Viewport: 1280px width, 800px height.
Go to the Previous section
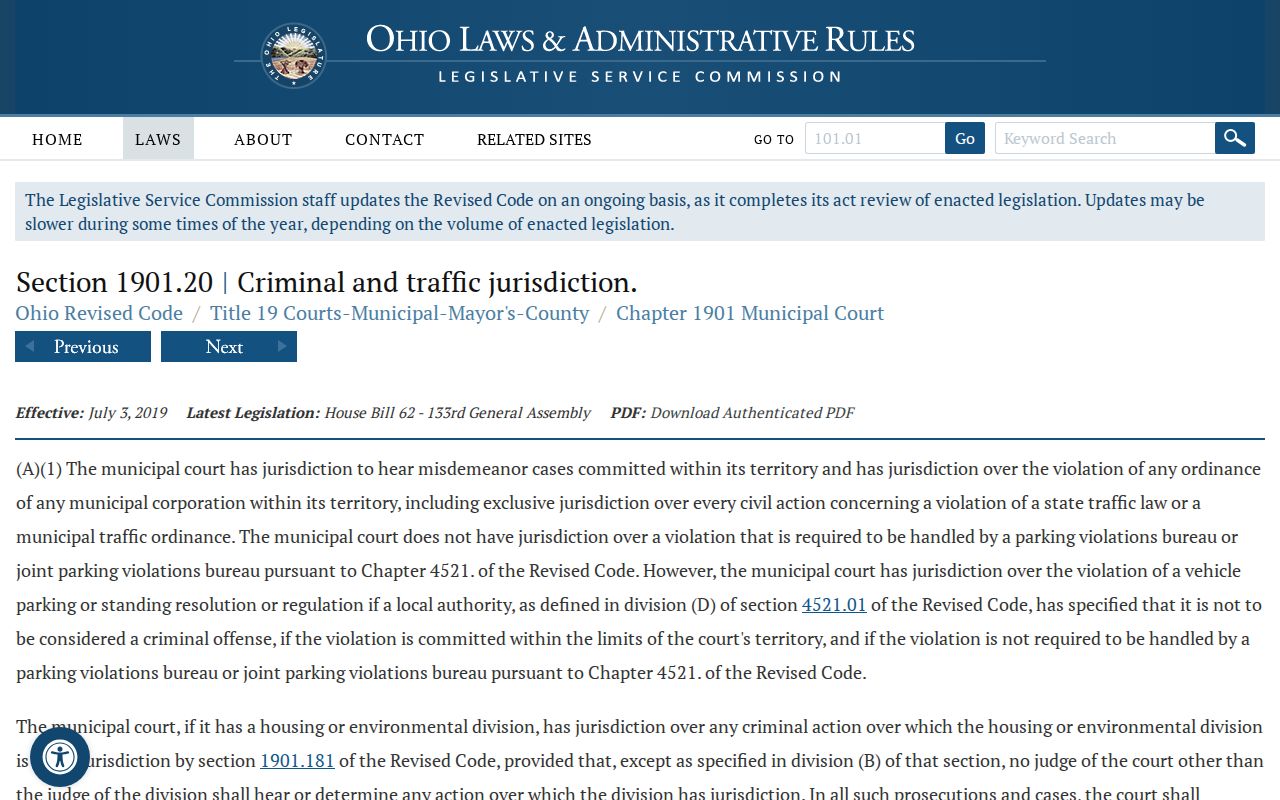(x=83, y=347)
